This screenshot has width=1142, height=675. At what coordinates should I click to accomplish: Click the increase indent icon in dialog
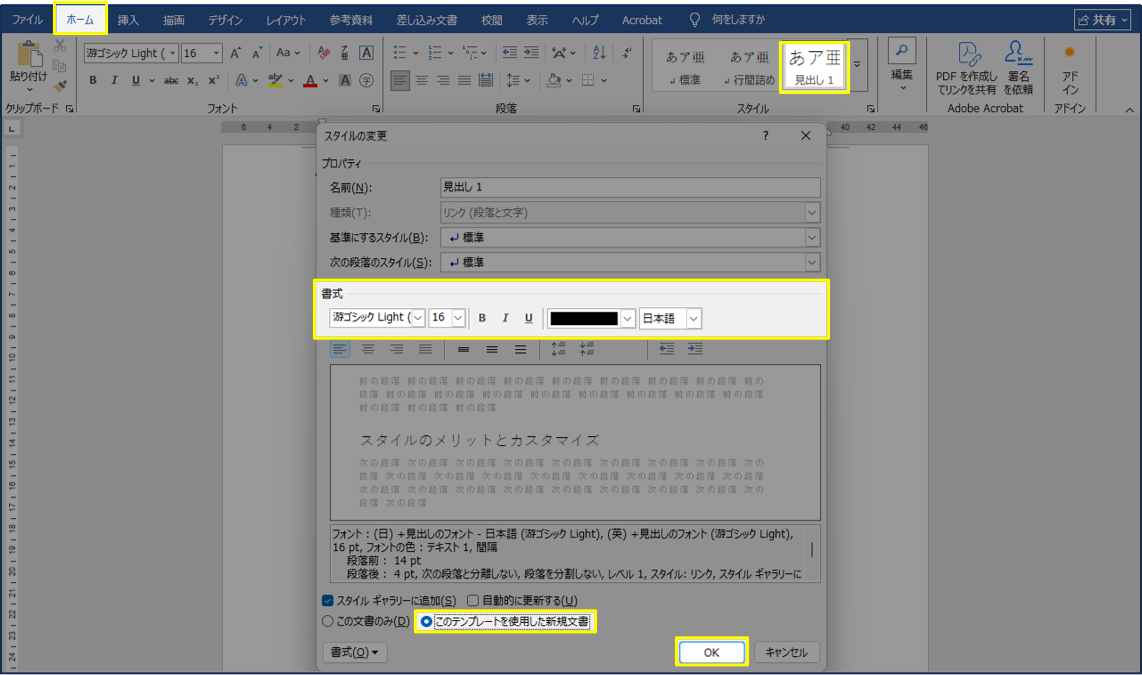[x=695, y=349]
